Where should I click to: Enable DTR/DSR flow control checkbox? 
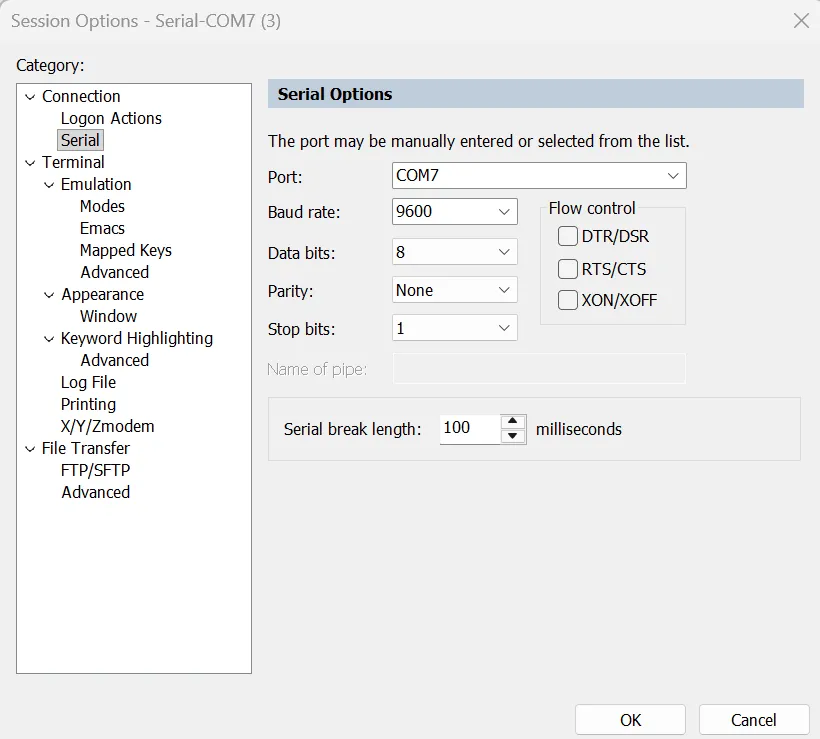pyautogui.click(x=568, y=237)
